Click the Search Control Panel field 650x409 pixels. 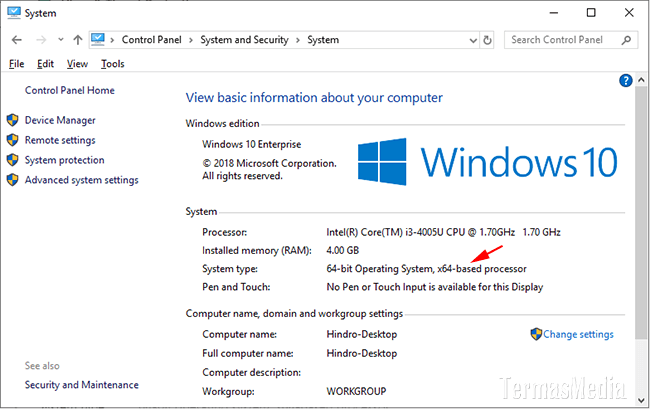571,40
